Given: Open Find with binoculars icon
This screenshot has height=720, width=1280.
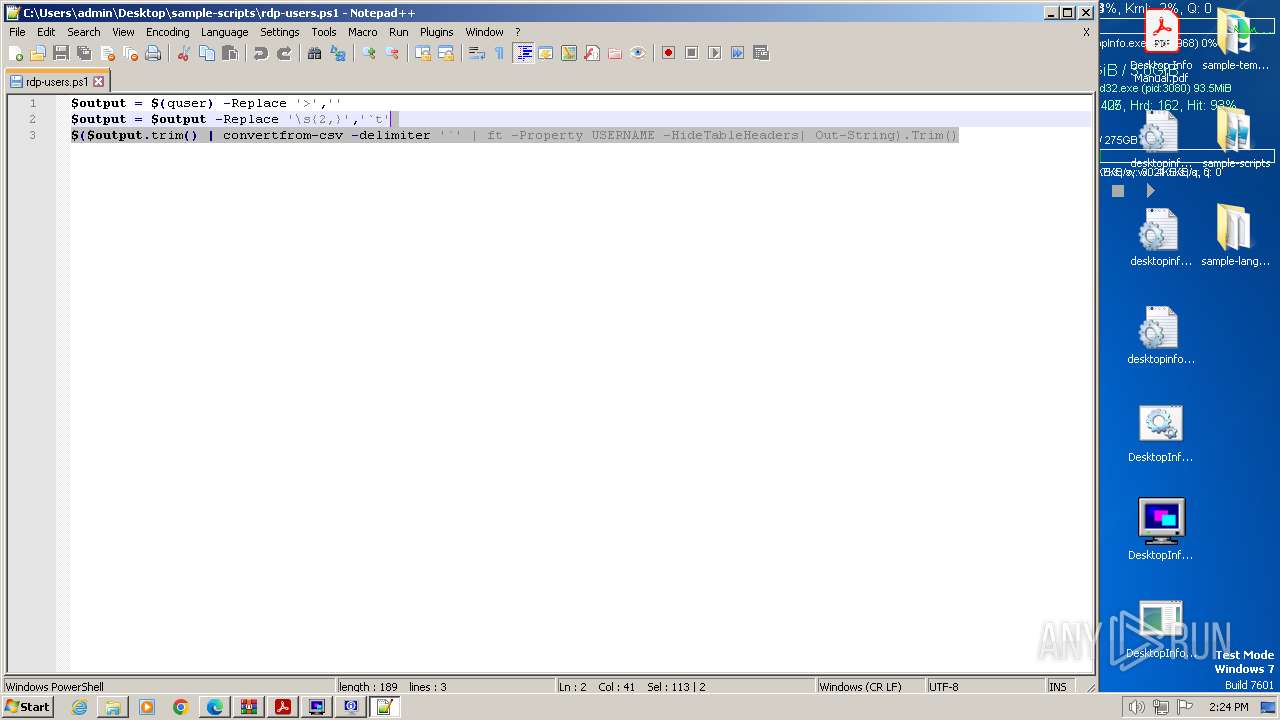Looking at the screenshot, I should pyautogui.click(x=315, y=53).
